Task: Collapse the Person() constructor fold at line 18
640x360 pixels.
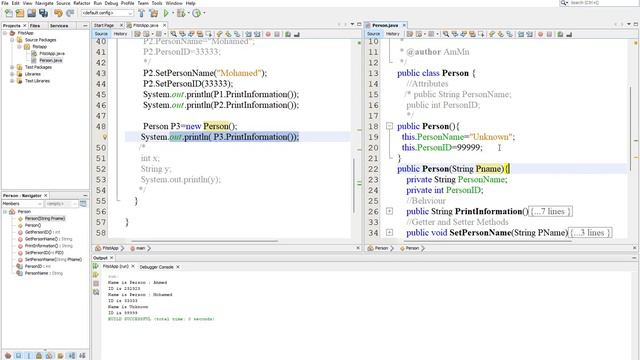Action: coord(389,126)
